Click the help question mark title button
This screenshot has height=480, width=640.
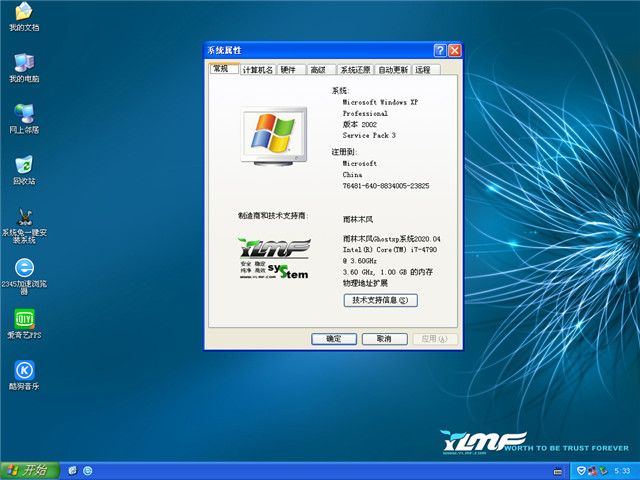tap(440, 50)
